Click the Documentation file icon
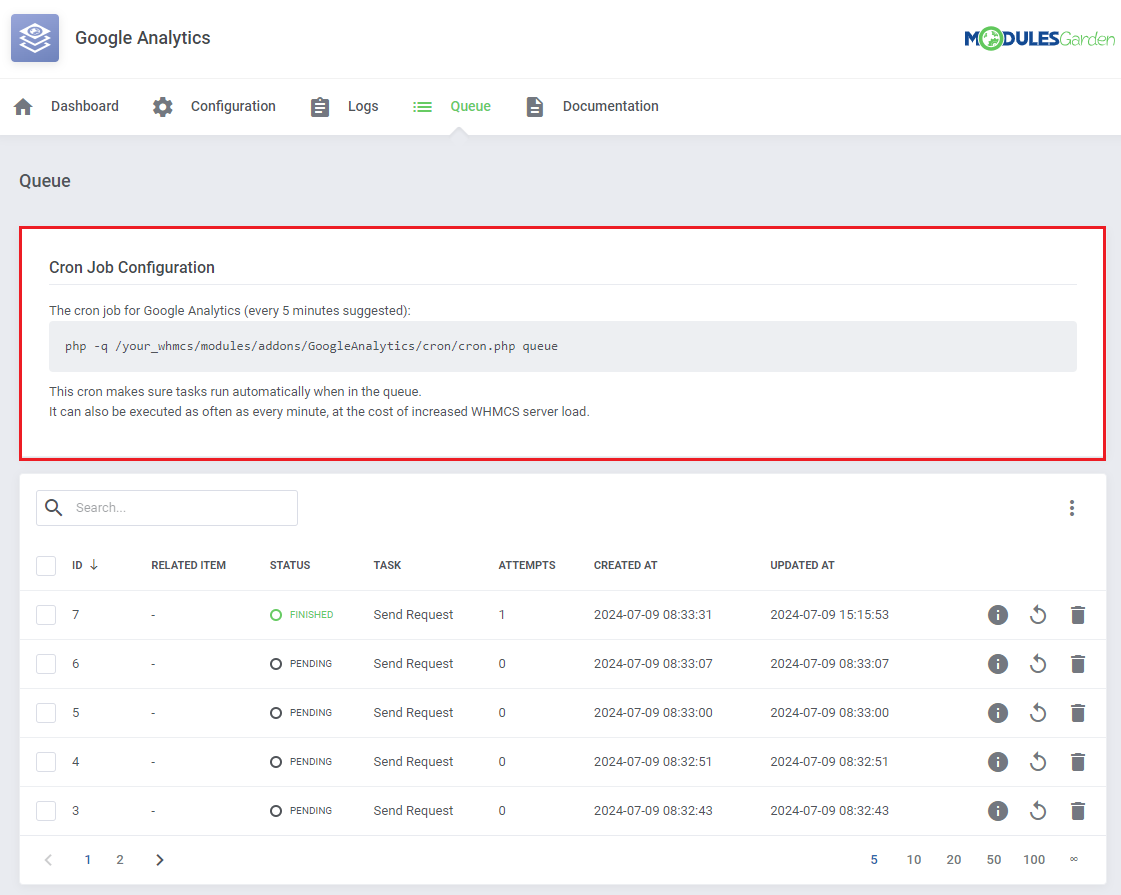The width and height of the screenshot is (1121, 895). tap(535, 107)
